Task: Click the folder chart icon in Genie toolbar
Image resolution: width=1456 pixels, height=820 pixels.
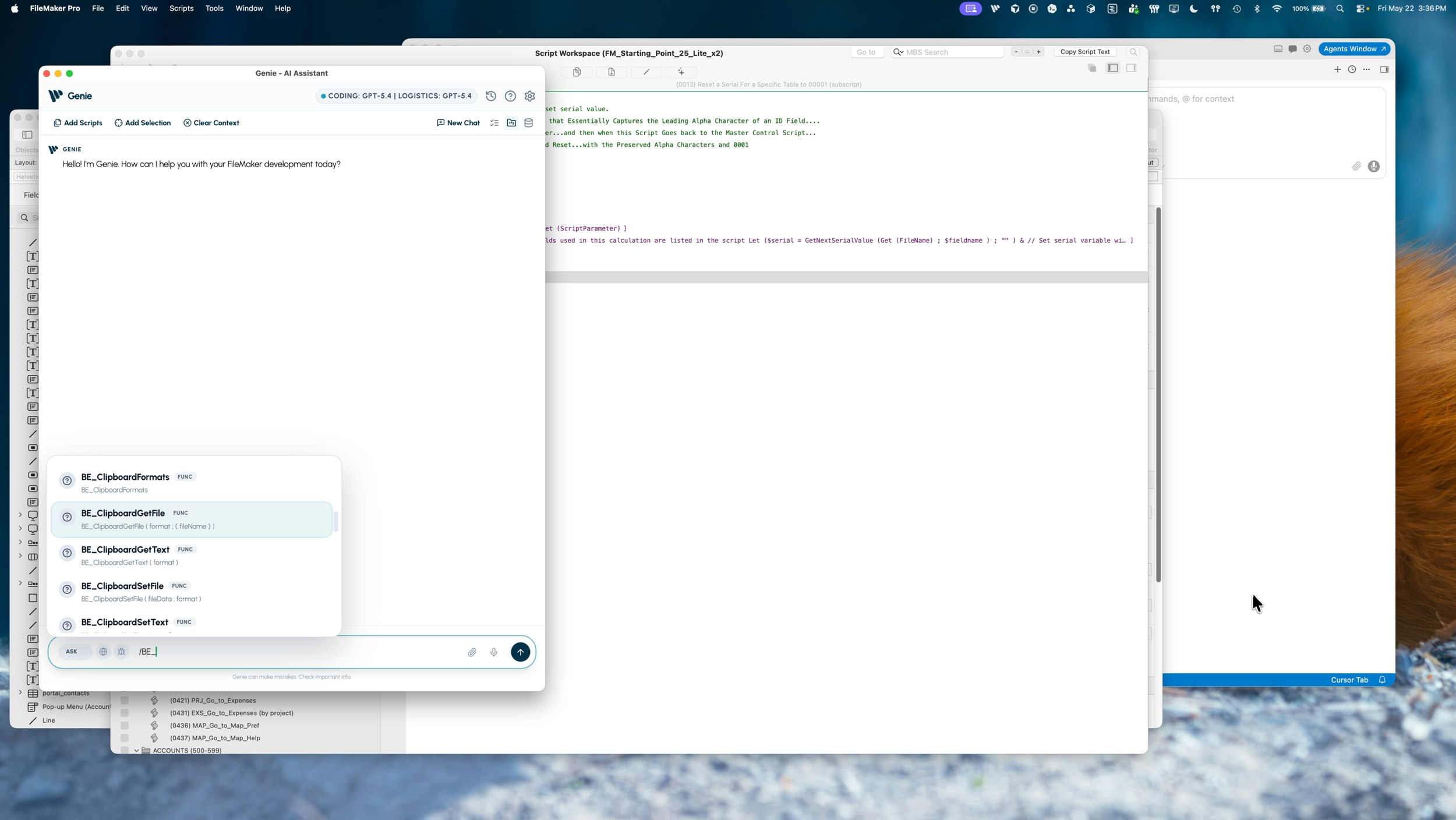Action: pos(511,123)
